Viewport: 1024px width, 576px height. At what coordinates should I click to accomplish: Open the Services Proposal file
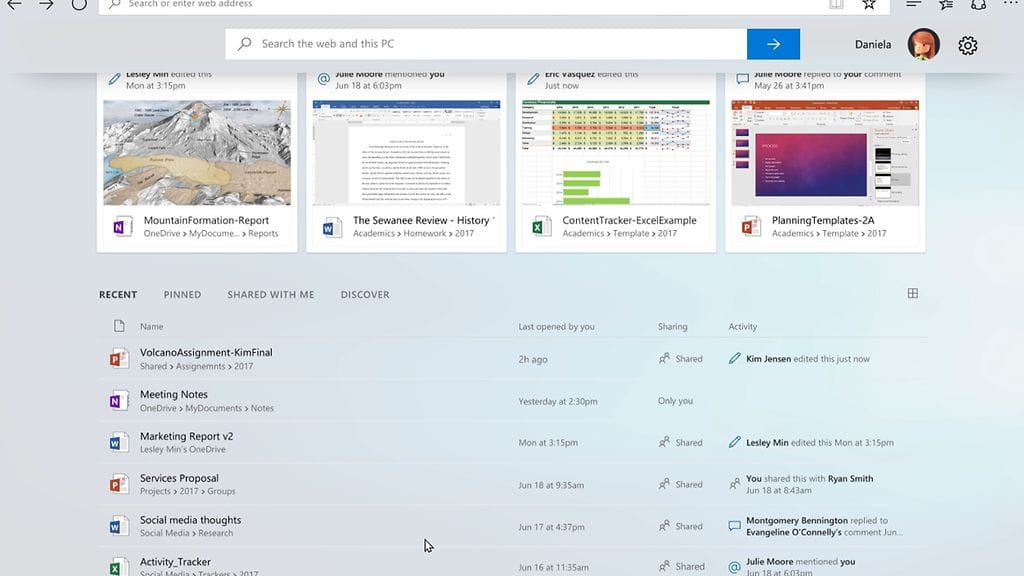pos(179,479)
